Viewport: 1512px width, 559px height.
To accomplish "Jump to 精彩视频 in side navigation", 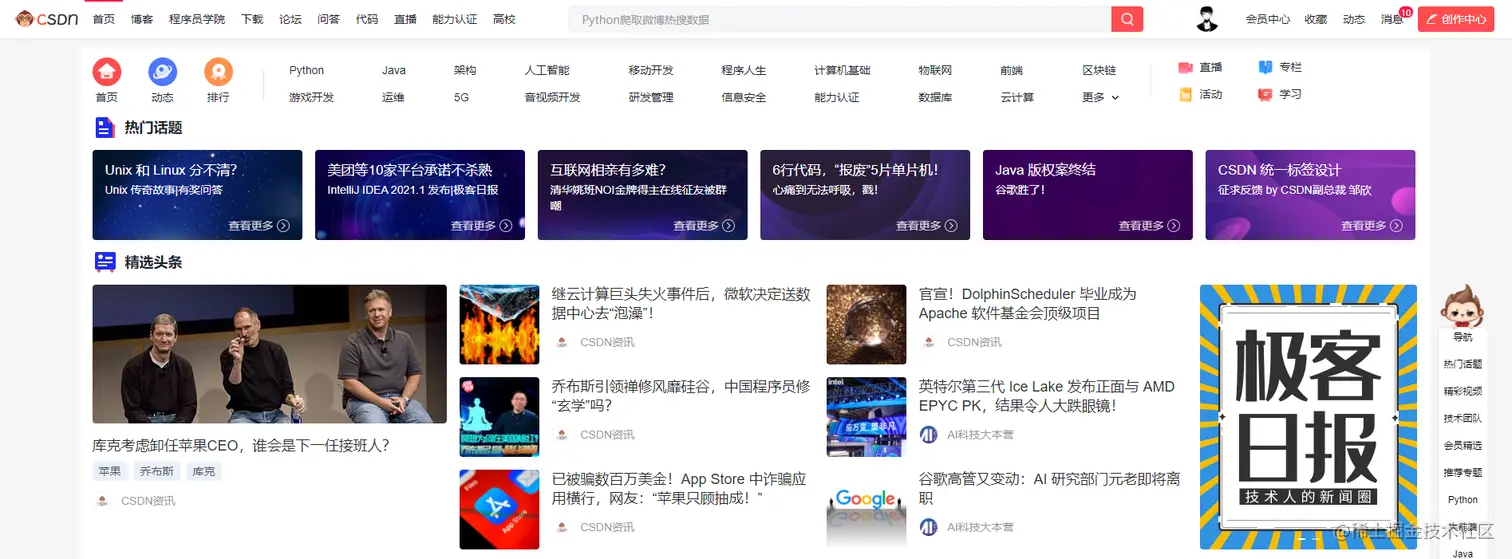I will [x=1462, y=391].
